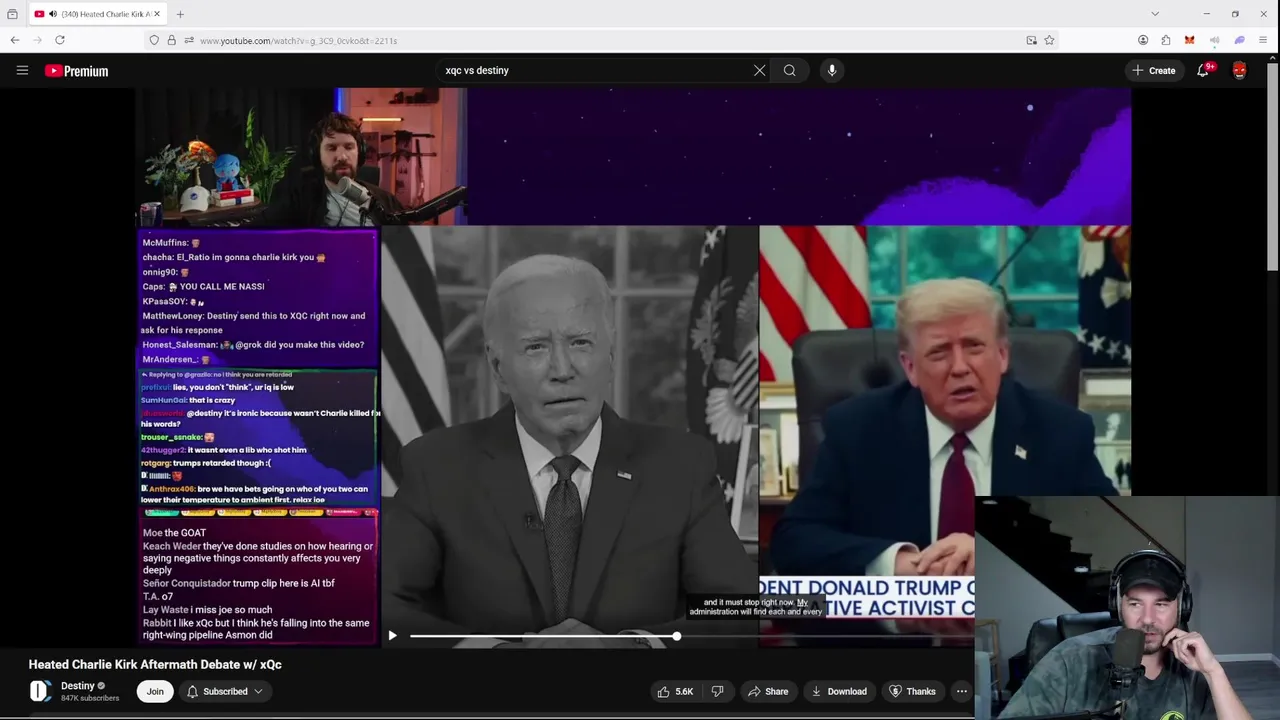
Task: Resume video with the play button
Action: pos(392,636)
